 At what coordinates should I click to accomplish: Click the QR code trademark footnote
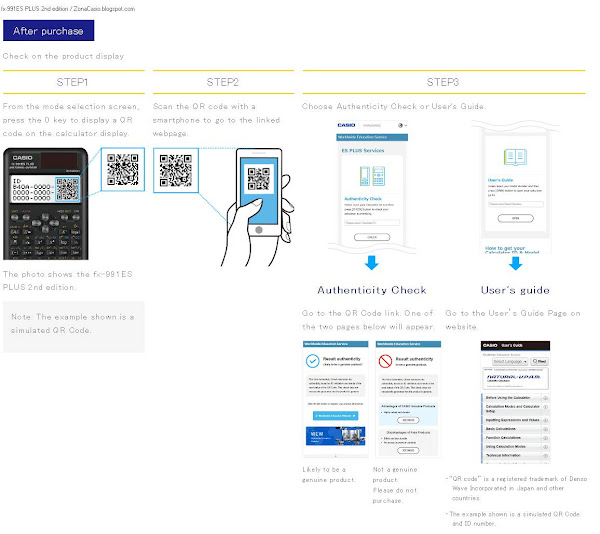tap(517, 488)
